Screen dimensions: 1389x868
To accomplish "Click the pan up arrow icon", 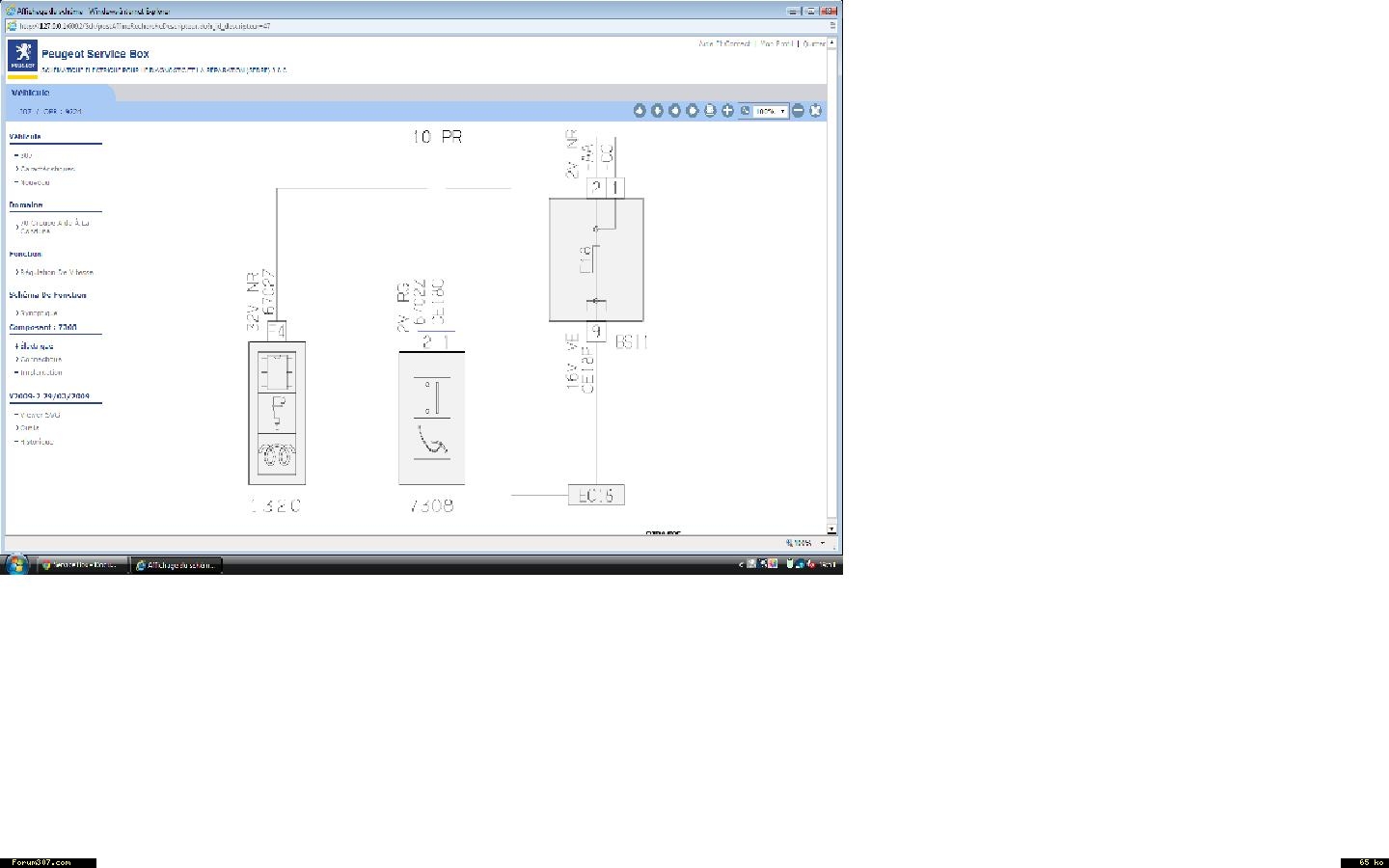I will coord(640,111).
